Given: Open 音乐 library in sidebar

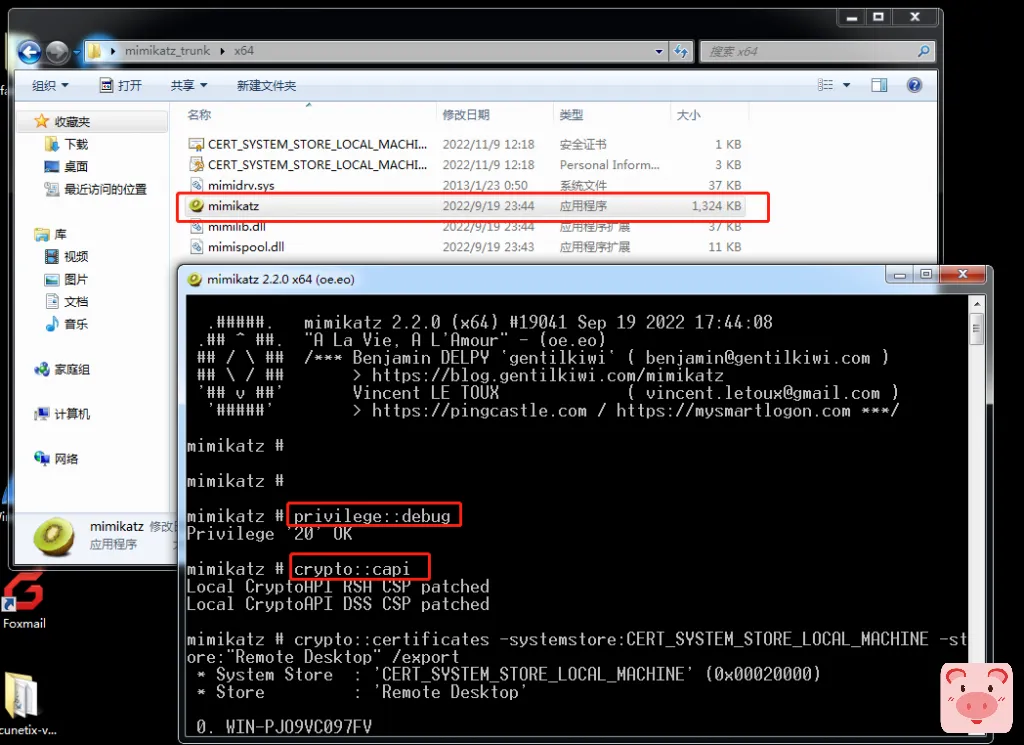Looking at the screenshot, I should (76, 324).
